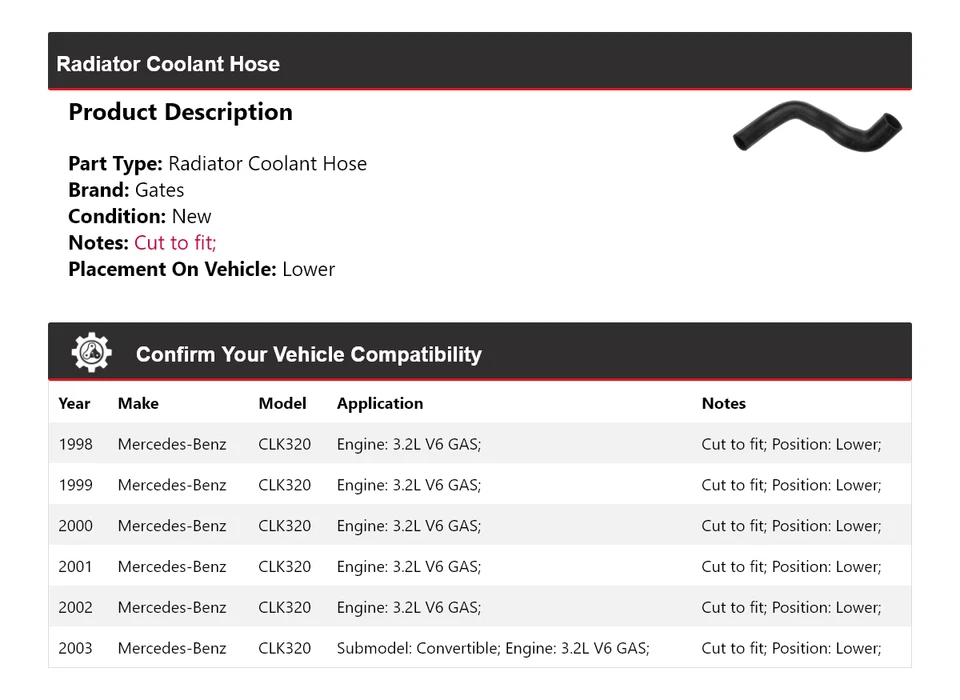This screenshot has height=700, width=960.
Task: Click the Notes column header
Action: (723, 404)
